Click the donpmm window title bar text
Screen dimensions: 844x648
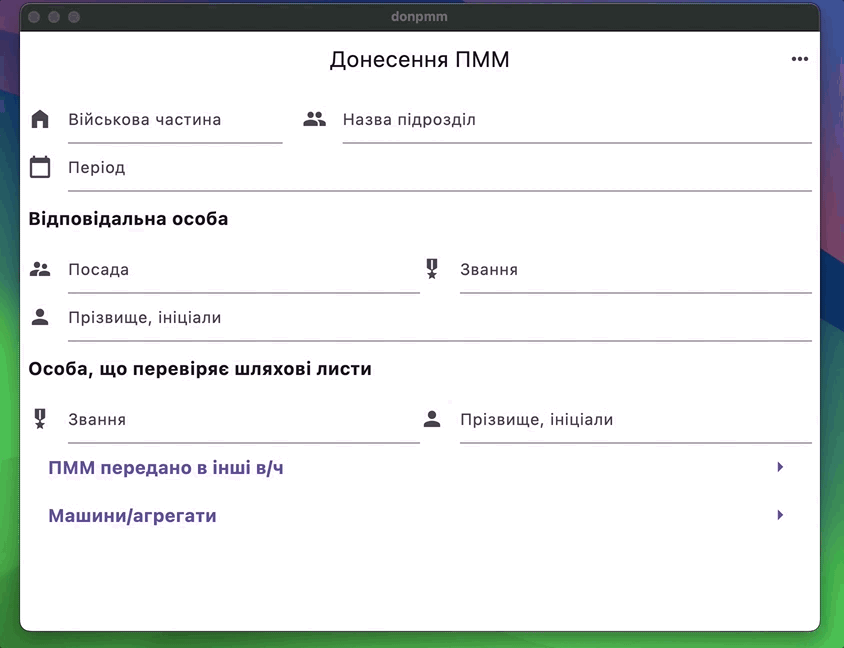[419, 17]
